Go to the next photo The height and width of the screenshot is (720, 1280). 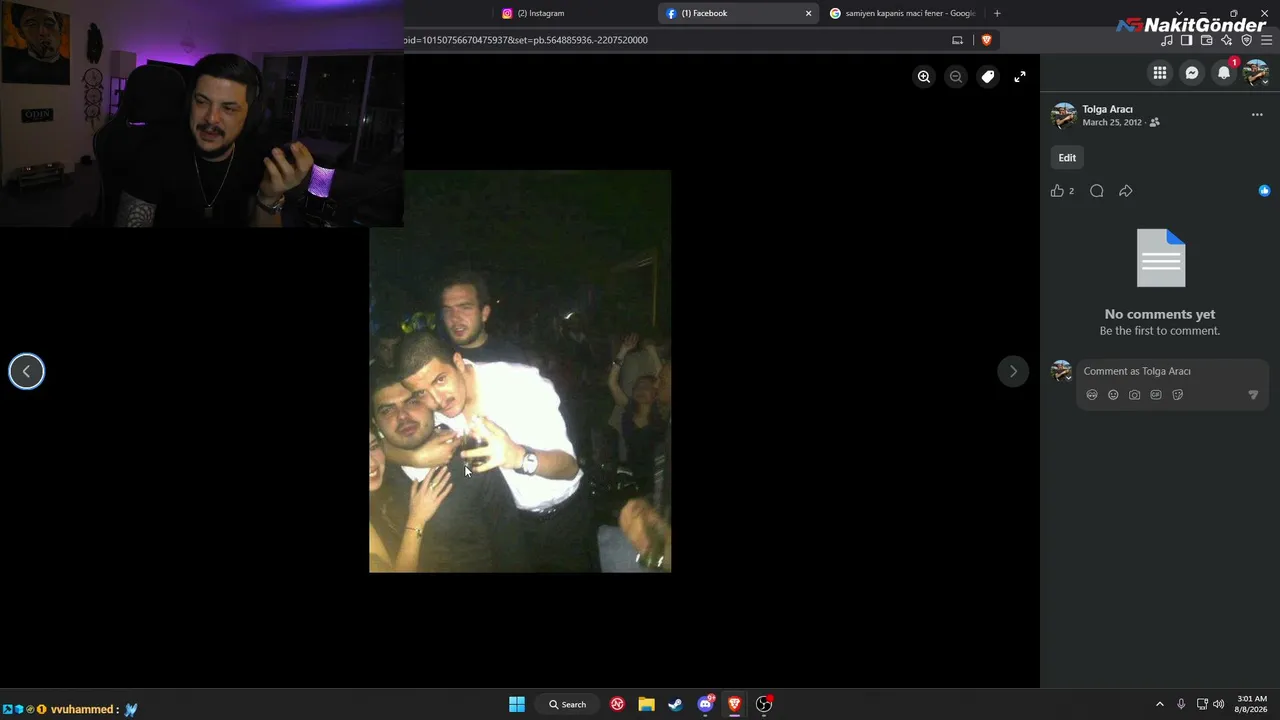pos(1013,371)
